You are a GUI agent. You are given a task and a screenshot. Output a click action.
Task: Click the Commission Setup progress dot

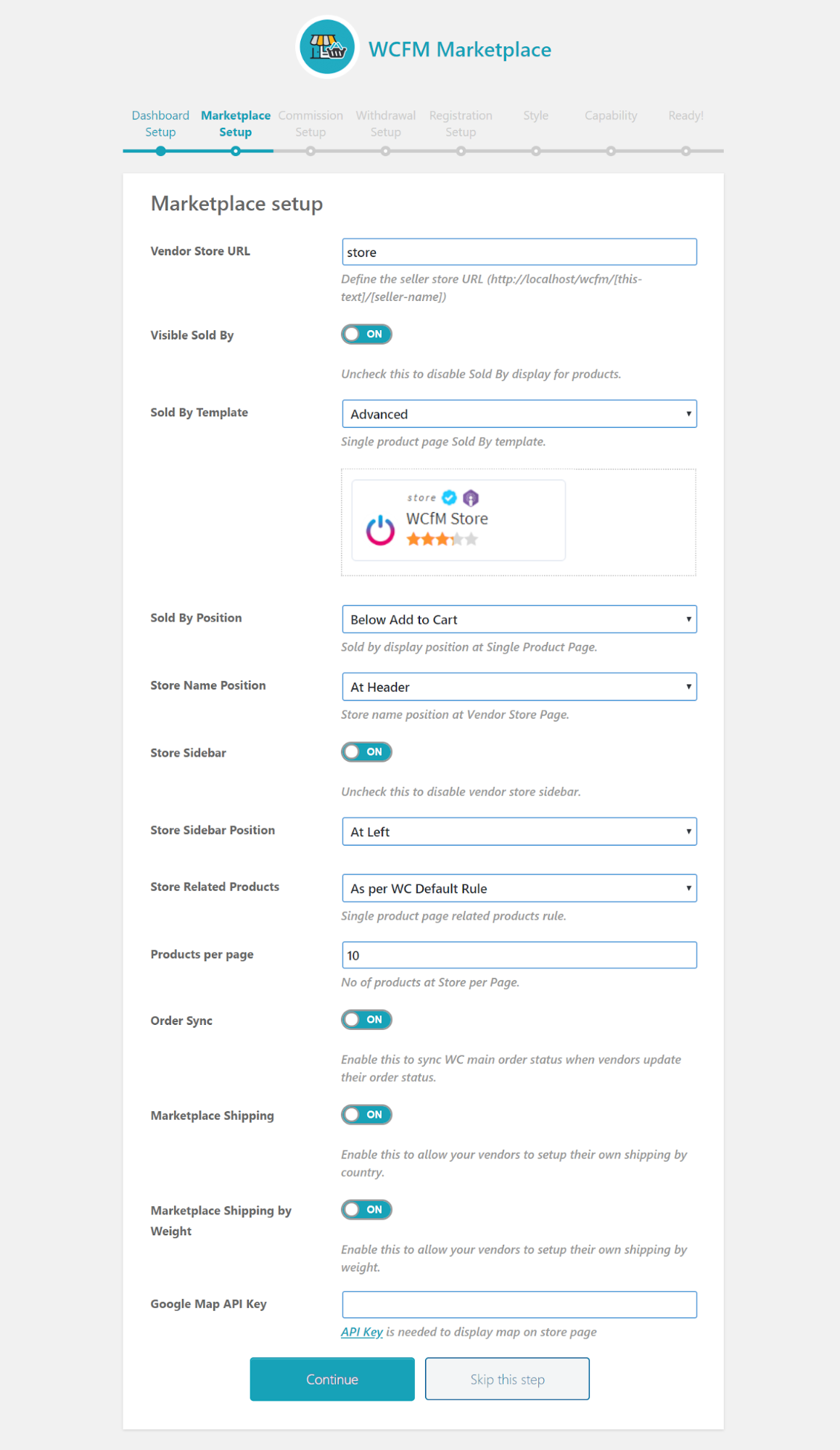pyautogui.click(x=310, y=151)
